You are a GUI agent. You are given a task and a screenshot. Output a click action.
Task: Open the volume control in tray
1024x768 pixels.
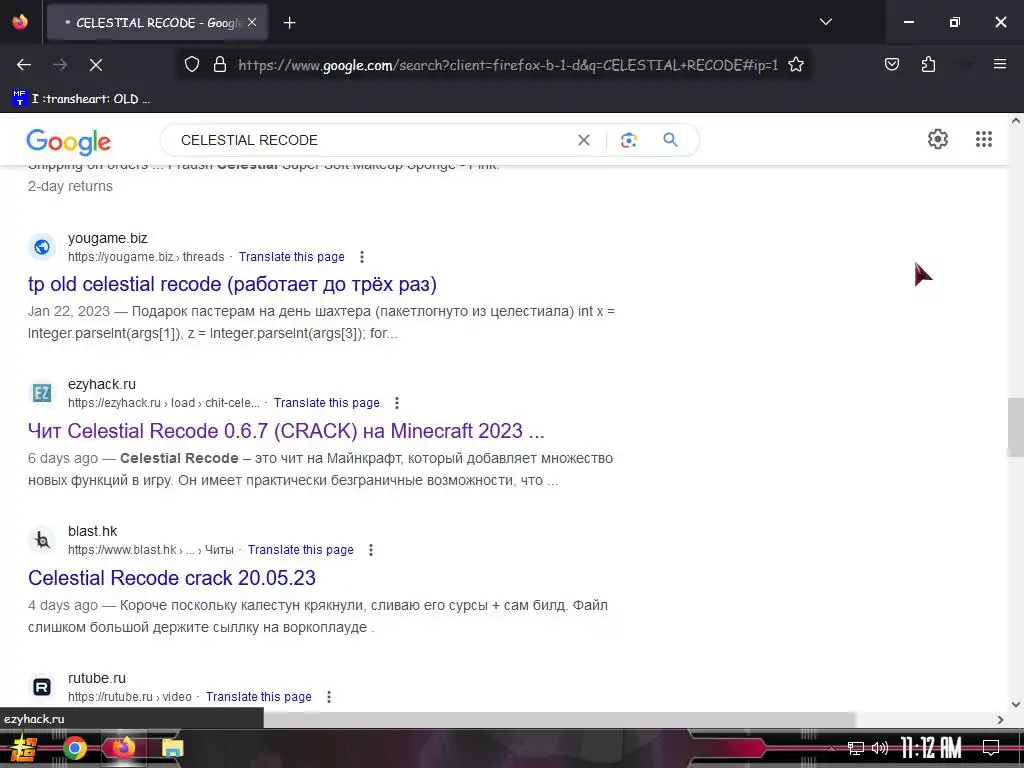click(880, 748)
